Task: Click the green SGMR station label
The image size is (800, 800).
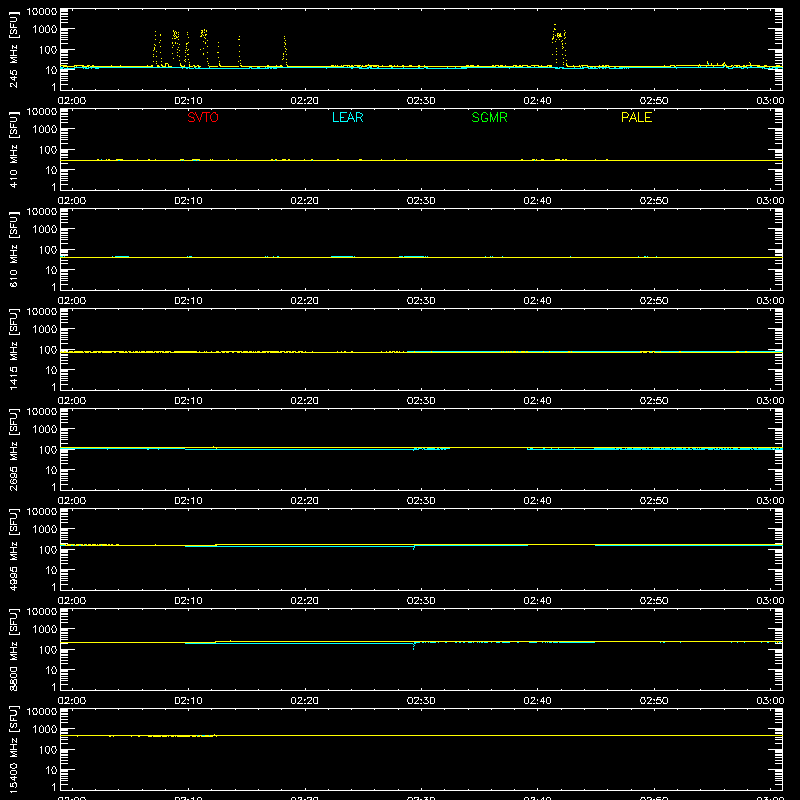Action: pos(489,117)
